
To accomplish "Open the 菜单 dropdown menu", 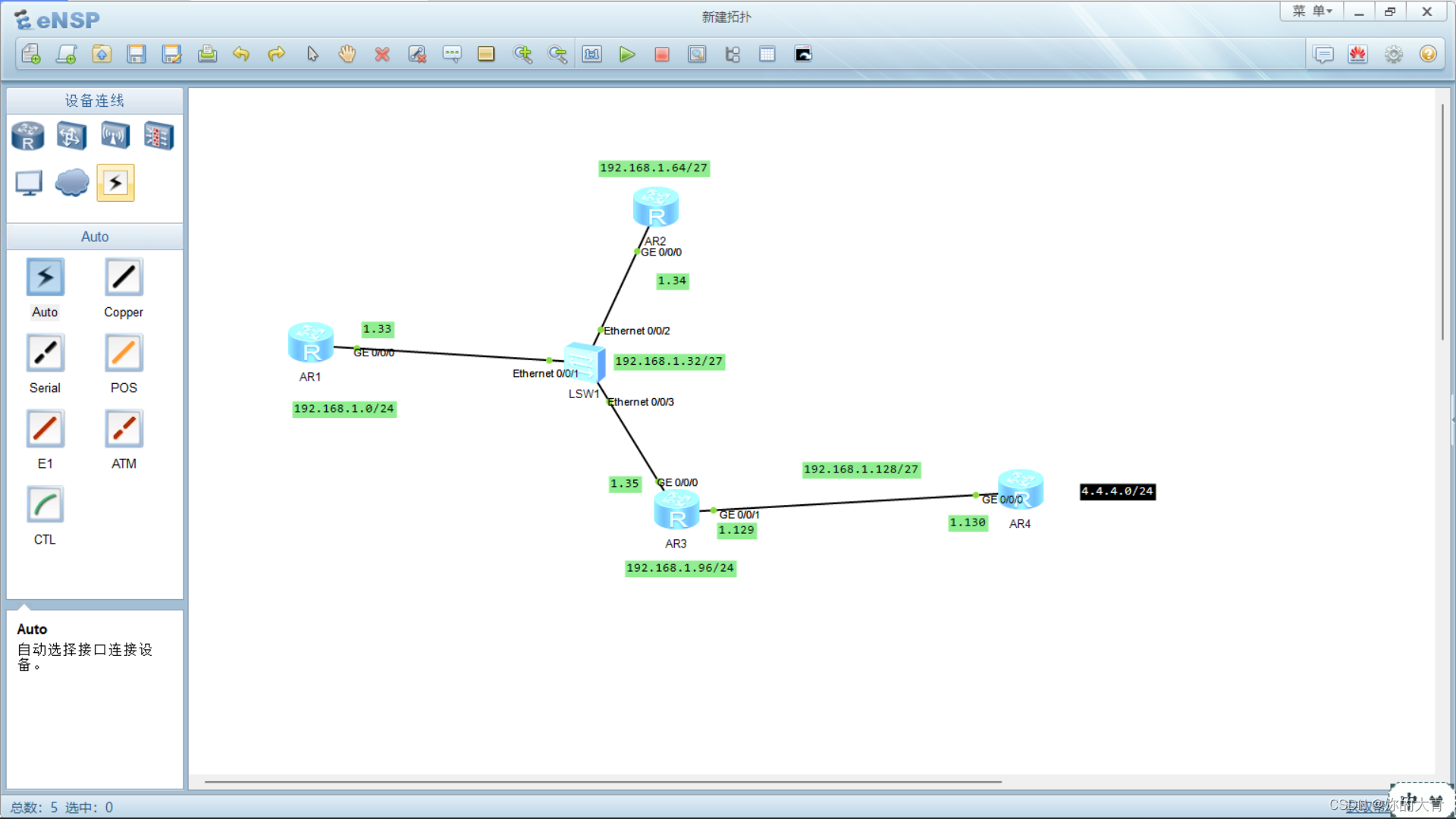I will (x=1312, y=11).
